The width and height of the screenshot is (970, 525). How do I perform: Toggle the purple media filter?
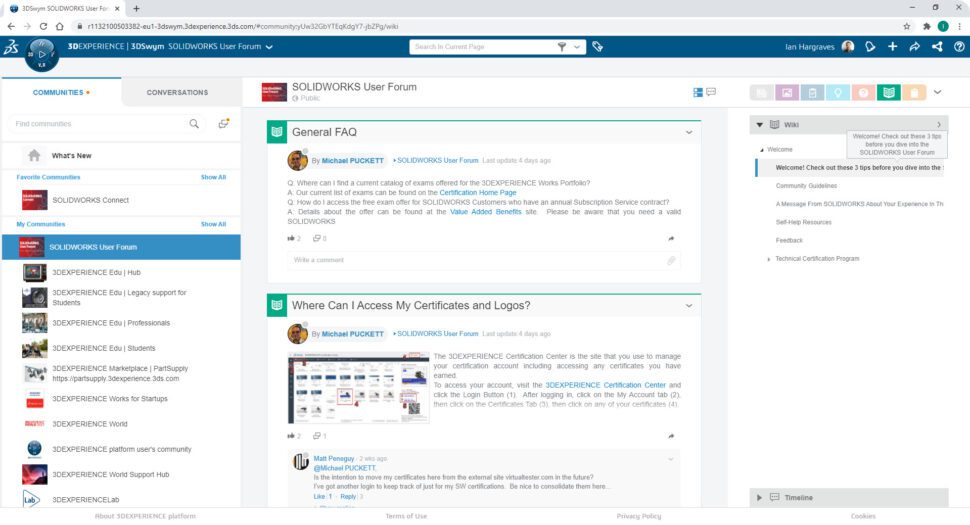(x=787, y=93)
